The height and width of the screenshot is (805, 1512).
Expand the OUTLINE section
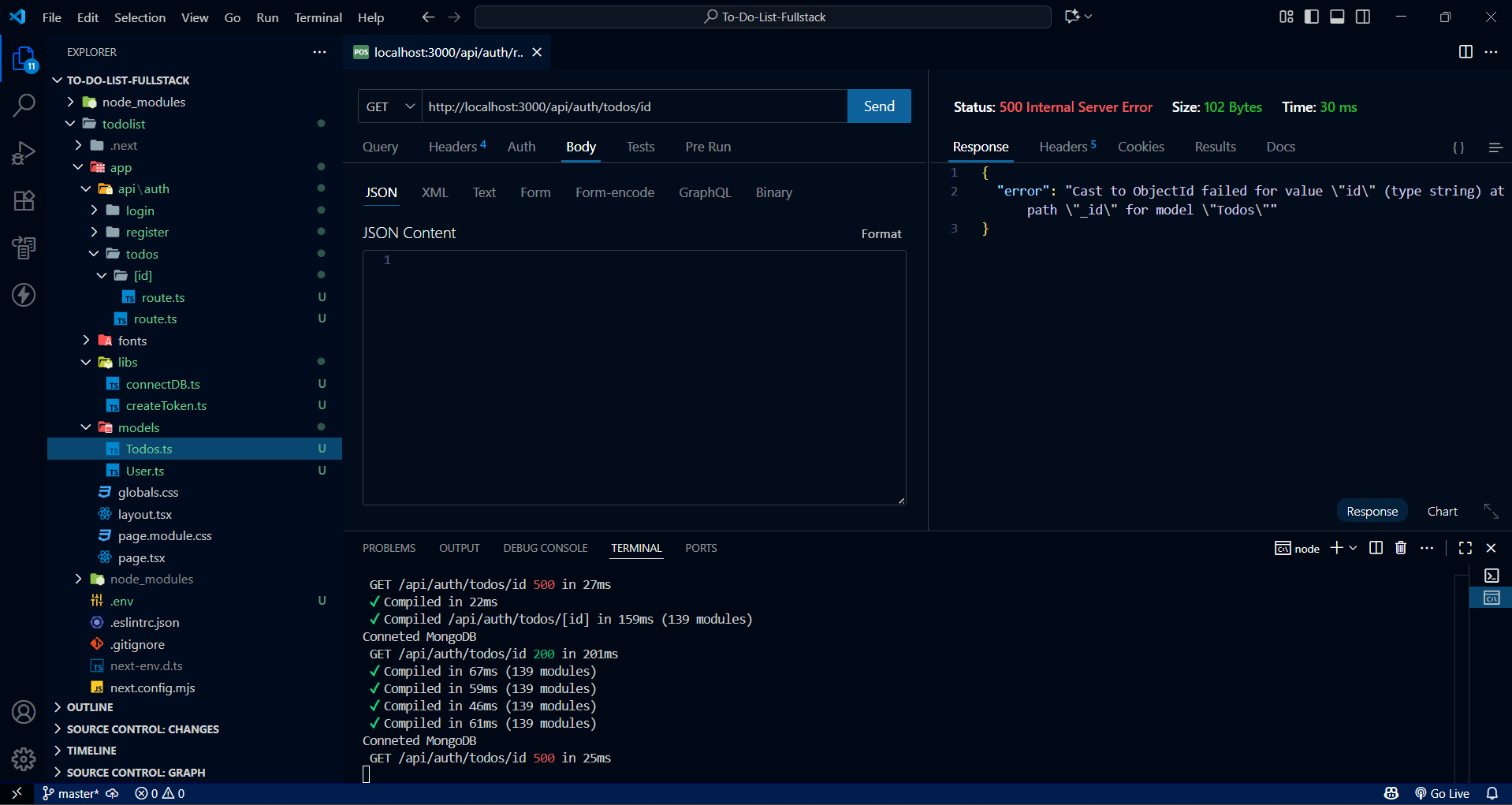90,707
